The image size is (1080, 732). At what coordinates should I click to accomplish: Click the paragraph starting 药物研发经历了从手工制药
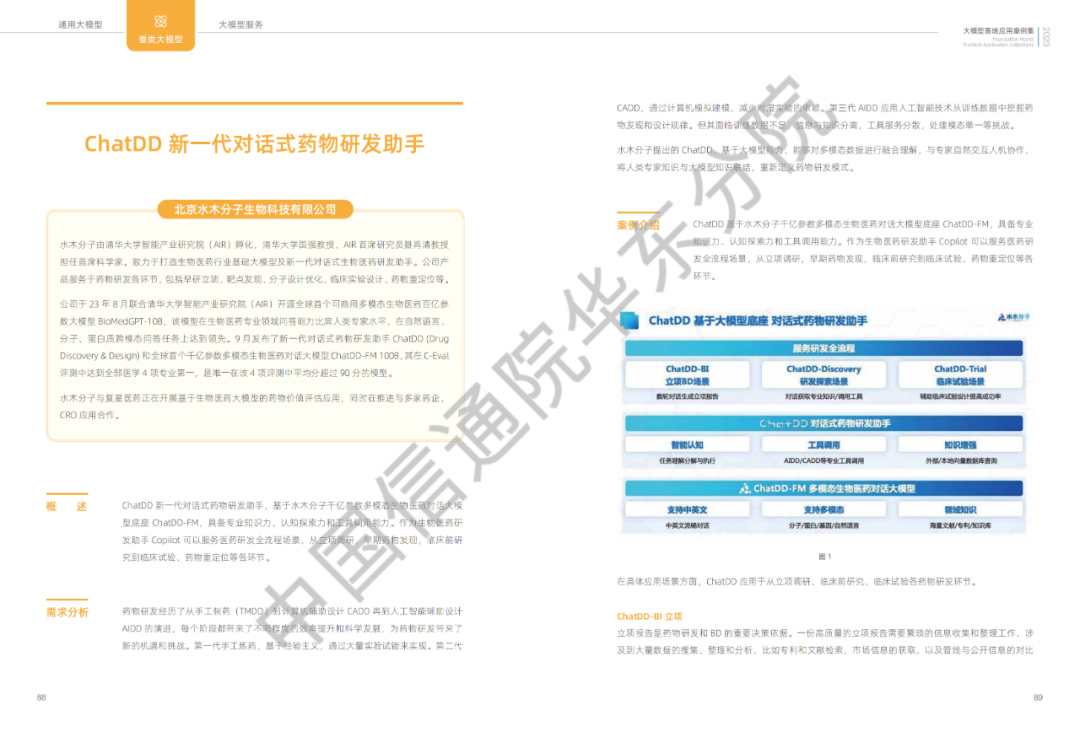click(x=292, y=628)
